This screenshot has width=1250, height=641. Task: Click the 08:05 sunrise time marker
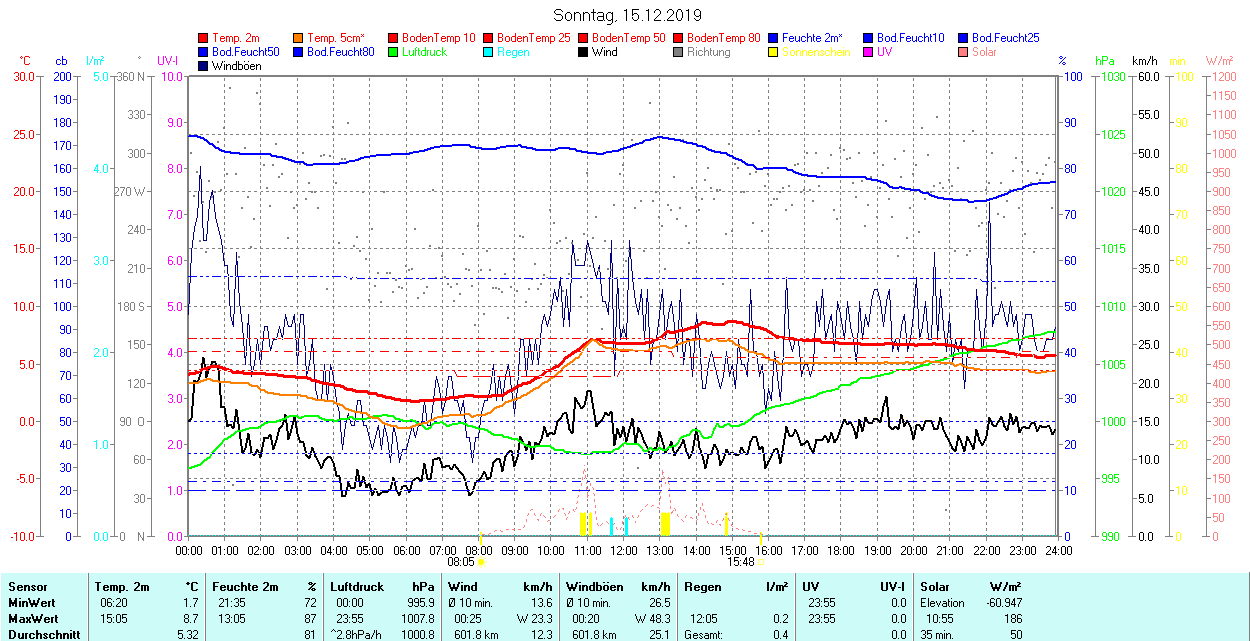point(461,562)
